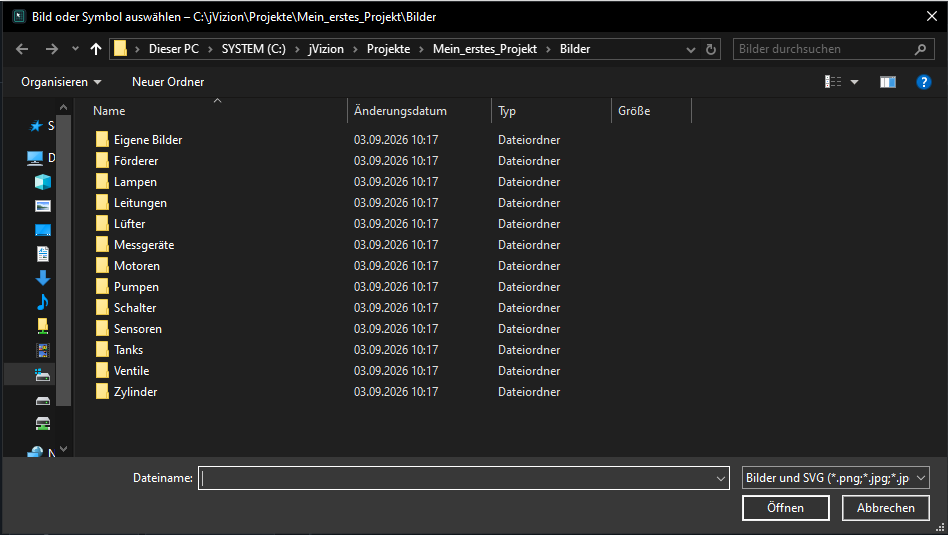Toggle the preview pane
948x535 pixels.
click(x=888, y=82)
